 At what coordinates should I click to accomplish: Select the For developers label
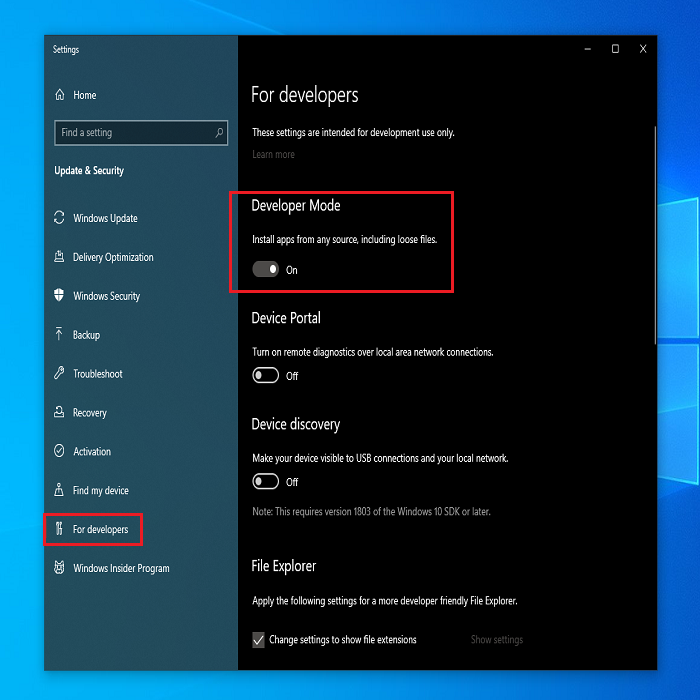coord(100,529)
